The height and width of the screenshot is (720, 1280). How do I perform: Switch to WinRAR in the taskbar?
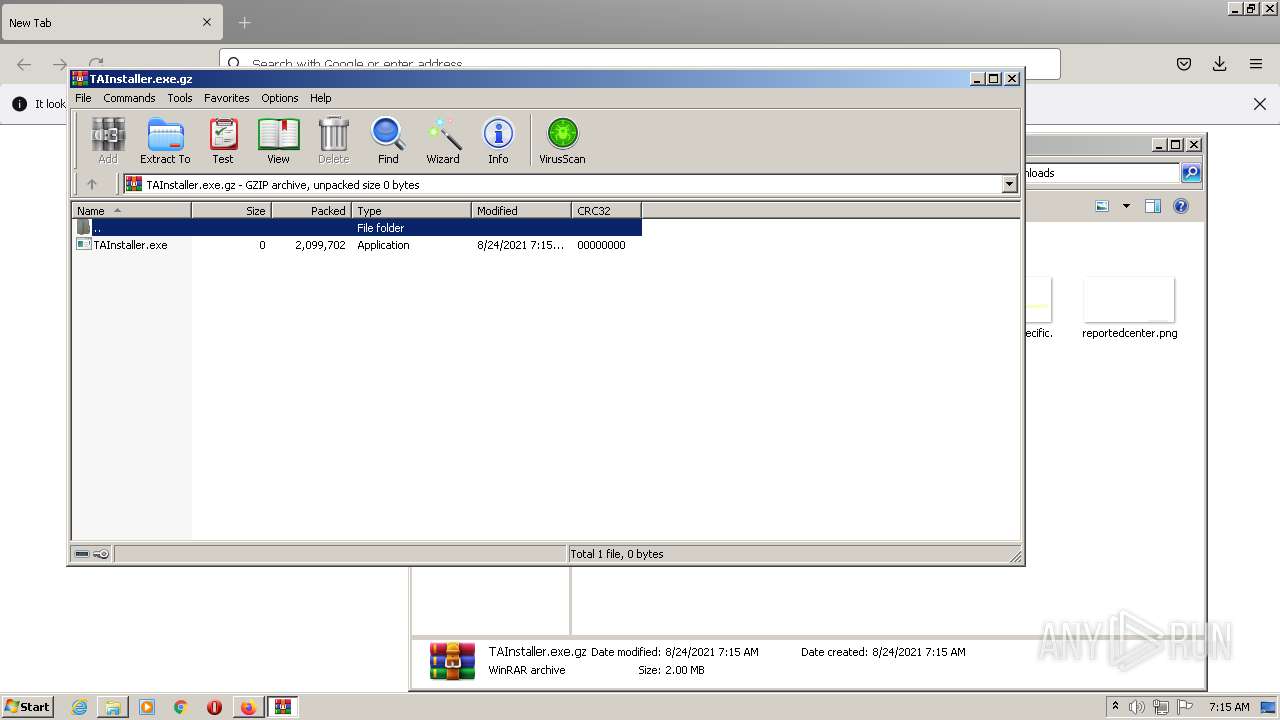pyautogui.click(x=283, y=707)
